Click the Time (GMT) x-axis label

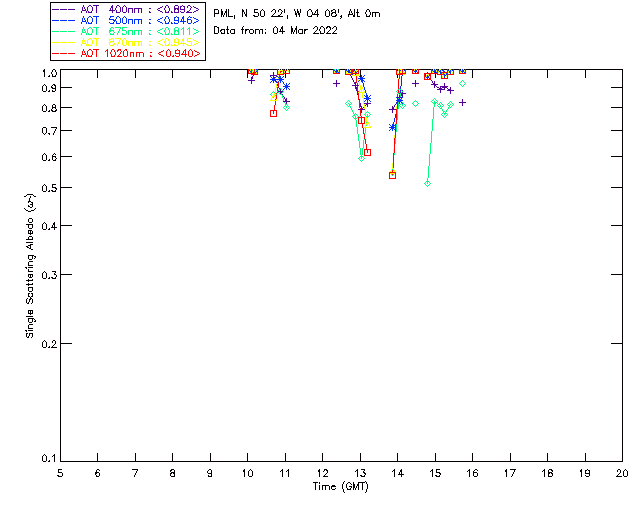click(x=341, y=486)
